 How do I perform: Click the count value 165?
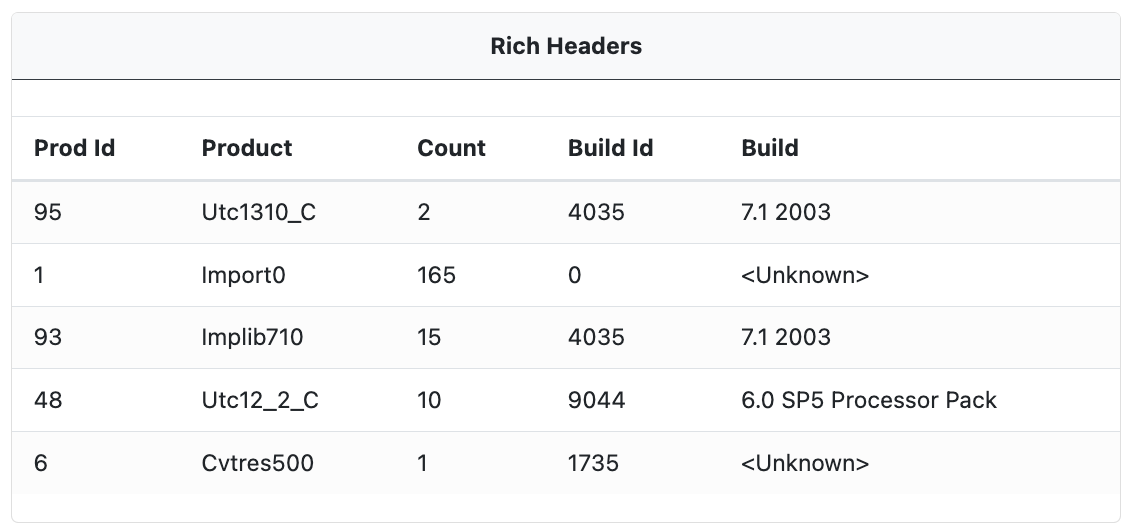point(436,275)
